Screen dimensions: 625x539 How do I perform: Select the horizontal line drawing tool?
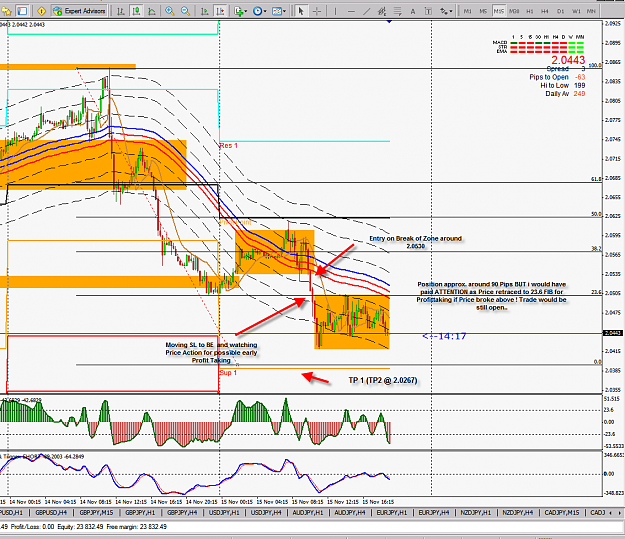point(351,11)
